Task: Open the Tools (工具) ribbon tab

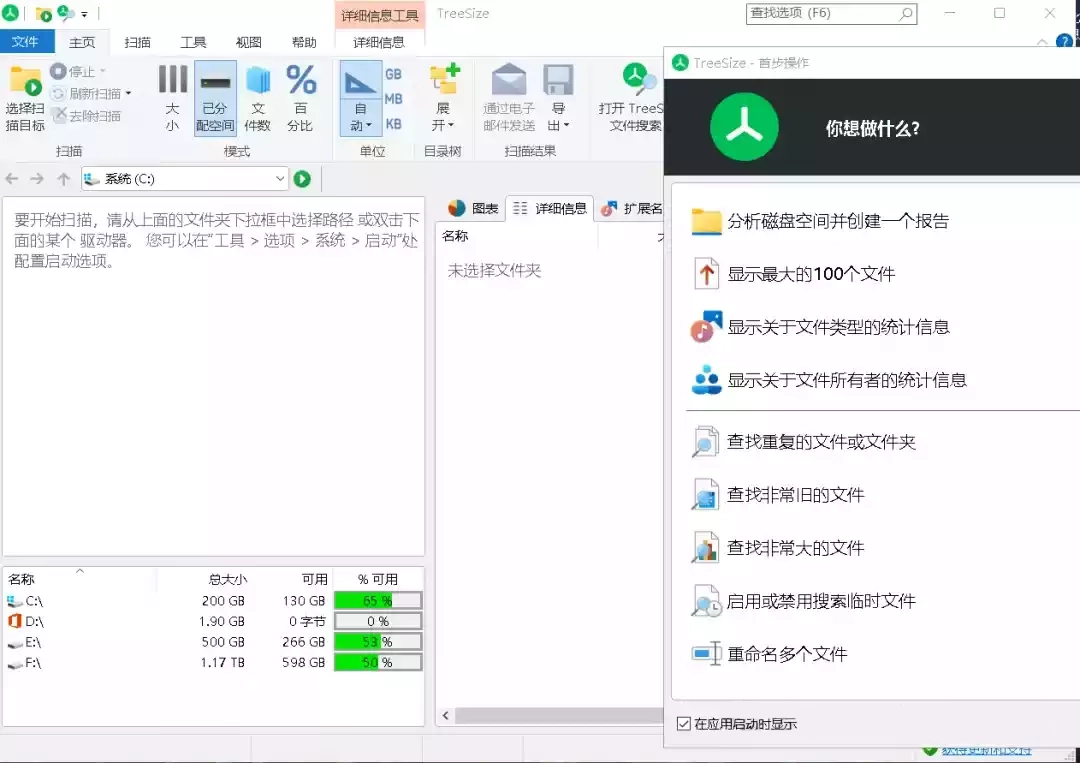Action: (x=193, y=42)
